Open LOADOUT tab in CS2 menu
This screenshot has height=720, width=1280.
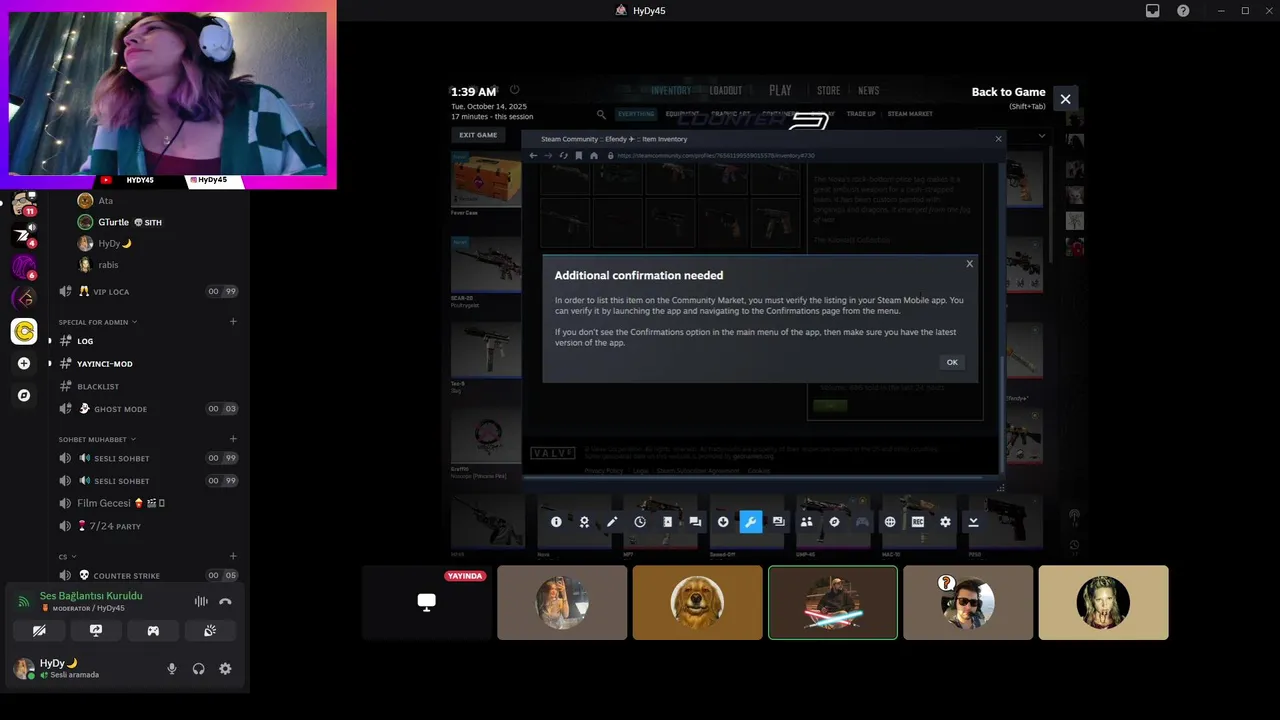(726, 91)
